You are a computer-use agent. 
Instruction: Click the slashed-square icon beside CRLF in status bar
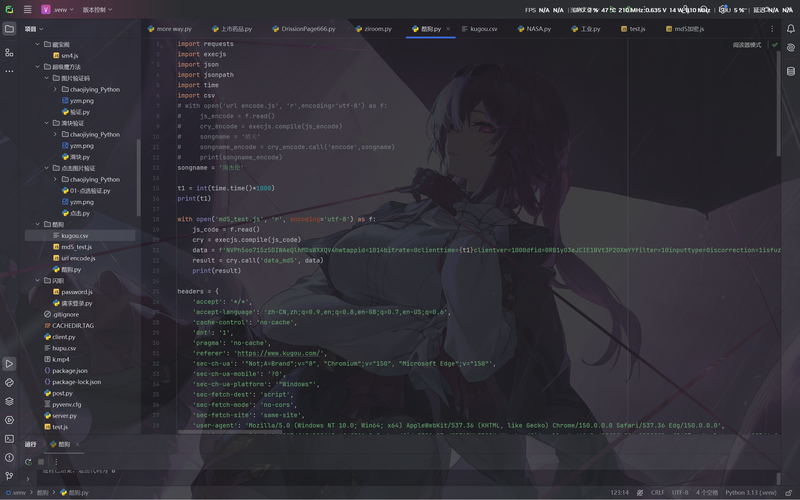[x=640, y=493]
